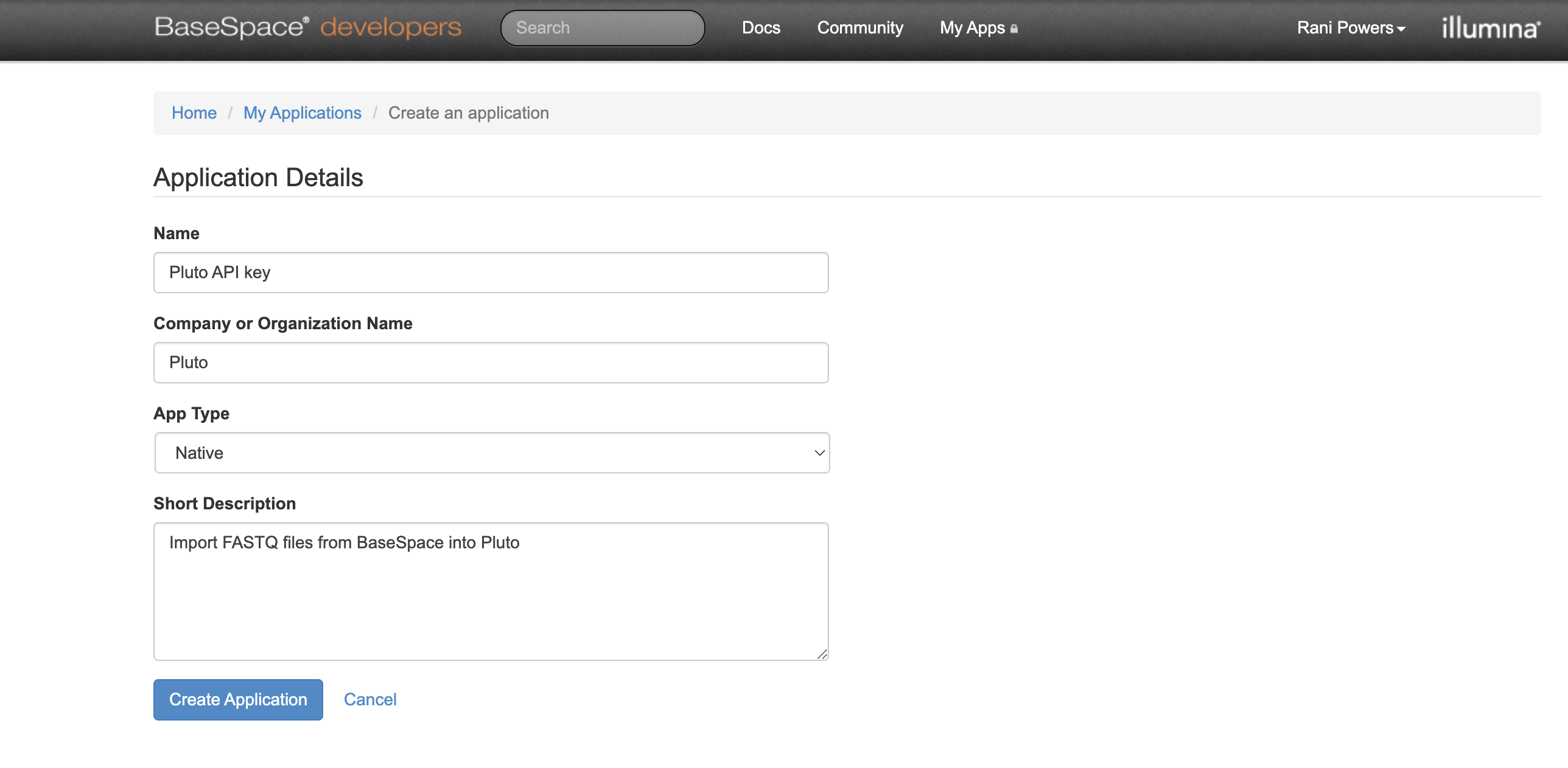Click the Name field label

point(177,234)
